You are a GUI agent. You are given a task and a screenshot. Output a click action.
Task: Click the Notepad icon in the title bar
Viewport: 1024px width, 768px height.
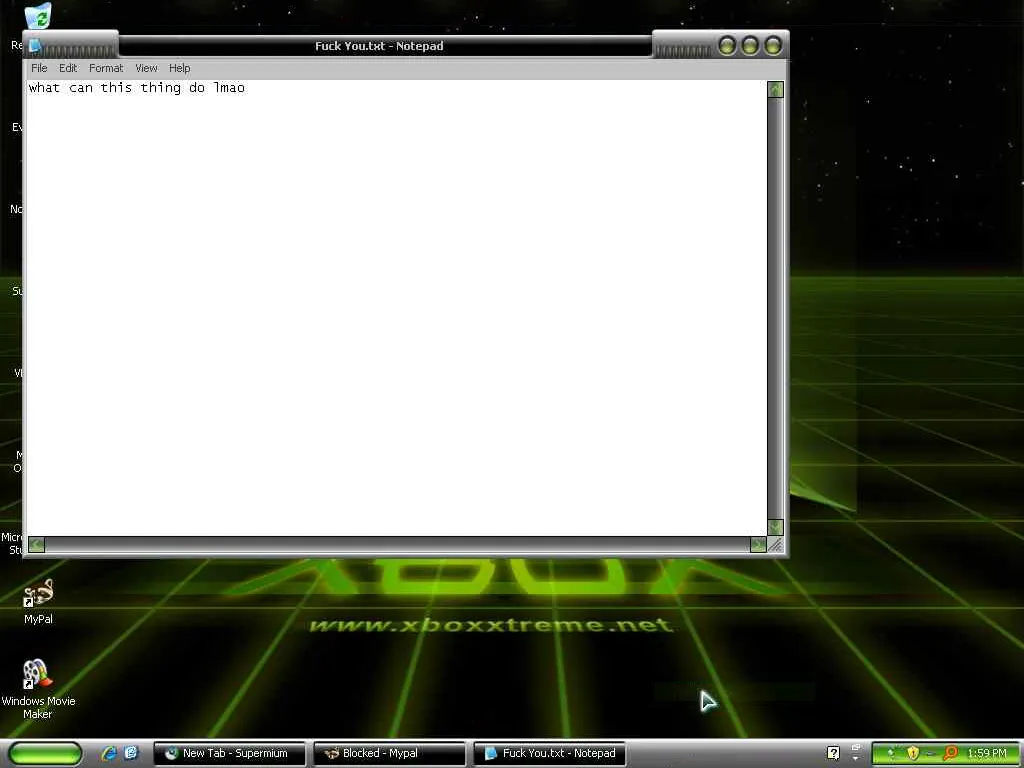[35, 46]
